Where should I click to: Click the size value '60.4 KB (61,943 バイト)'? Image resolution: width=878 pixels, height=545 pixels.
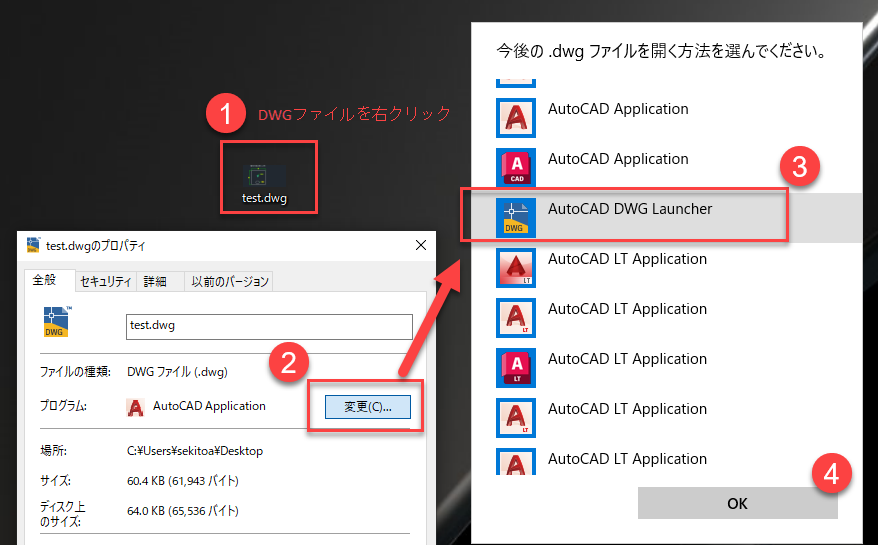tap(183, 481)
